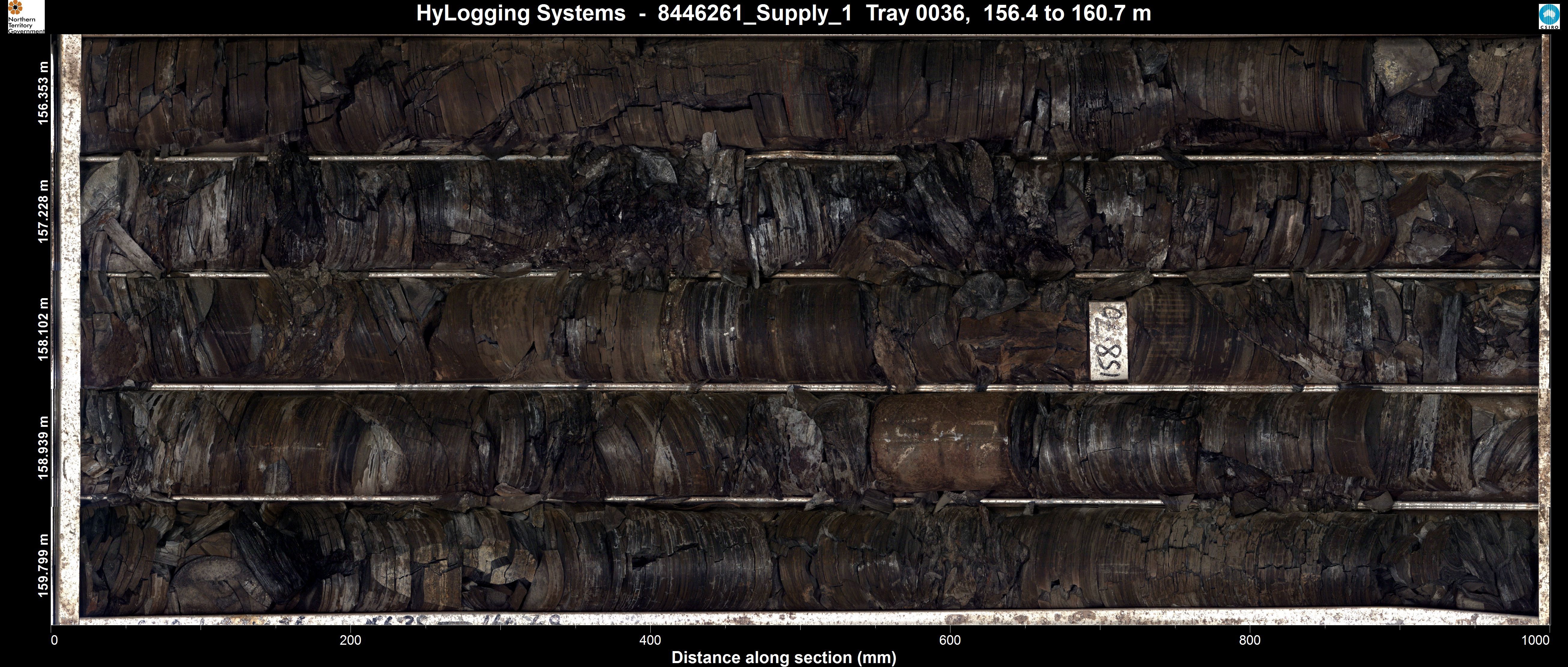Image resolution: width=1568 pixels, height=667 pixels.
Task: Click the 156.4 to 160.7 m range
Action: coord(1067,14)
